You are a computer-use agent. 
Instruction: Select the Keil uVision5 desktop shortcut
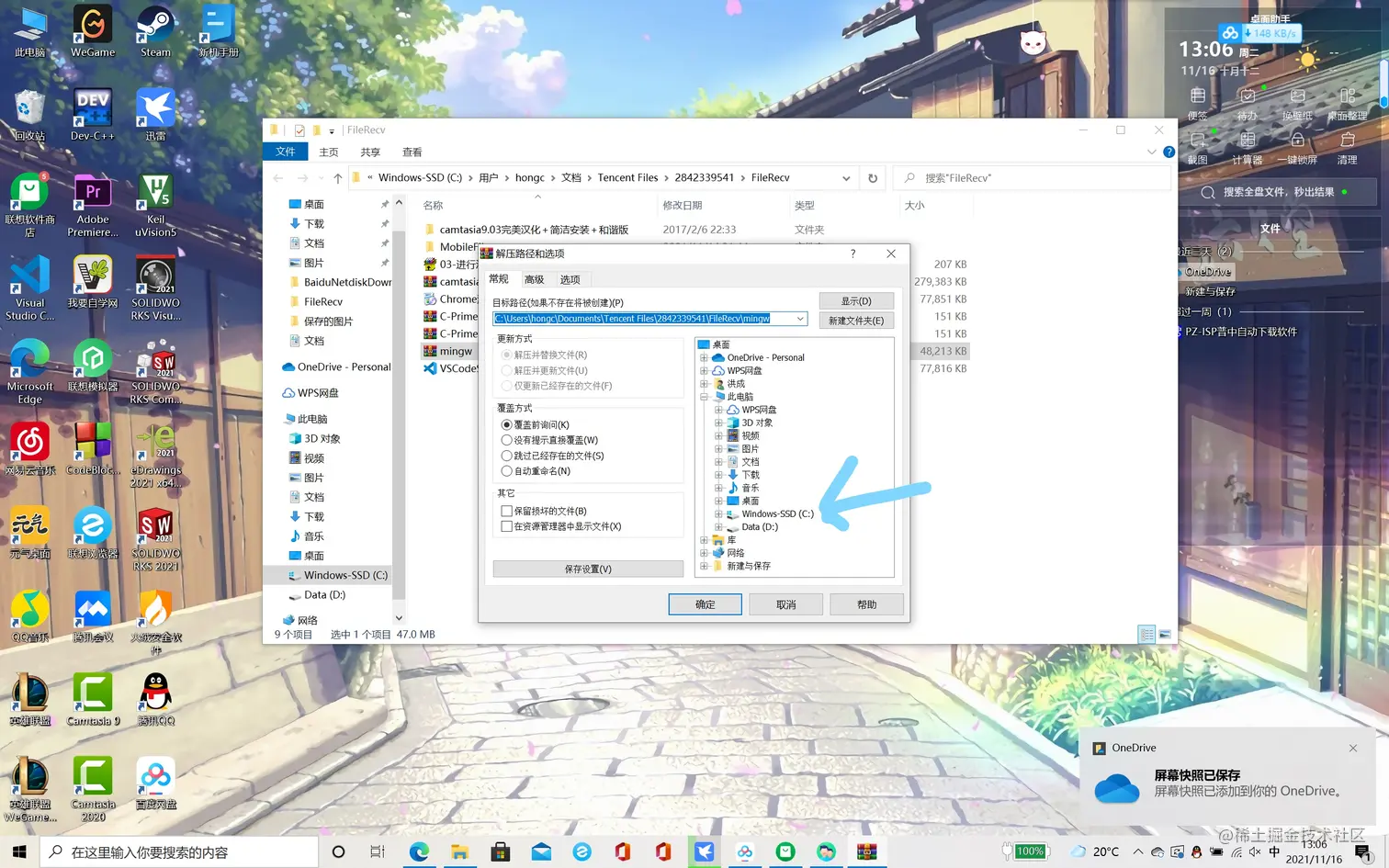155,205
